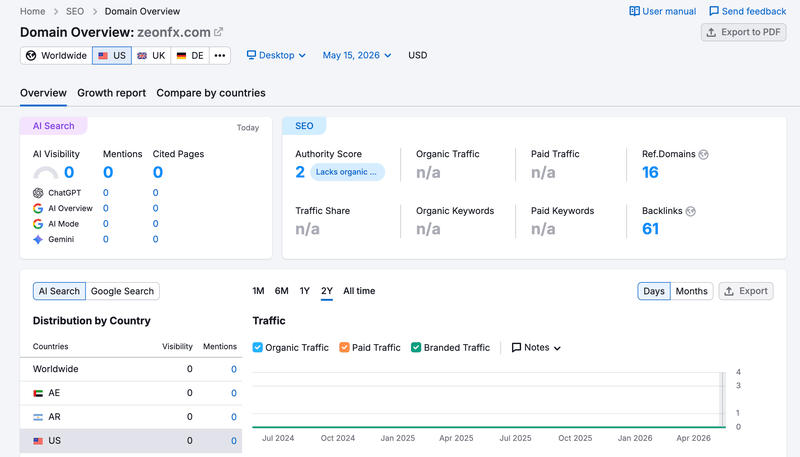
Task: Click the ChatGPT logo icon
Action: [x=38, y=193]
